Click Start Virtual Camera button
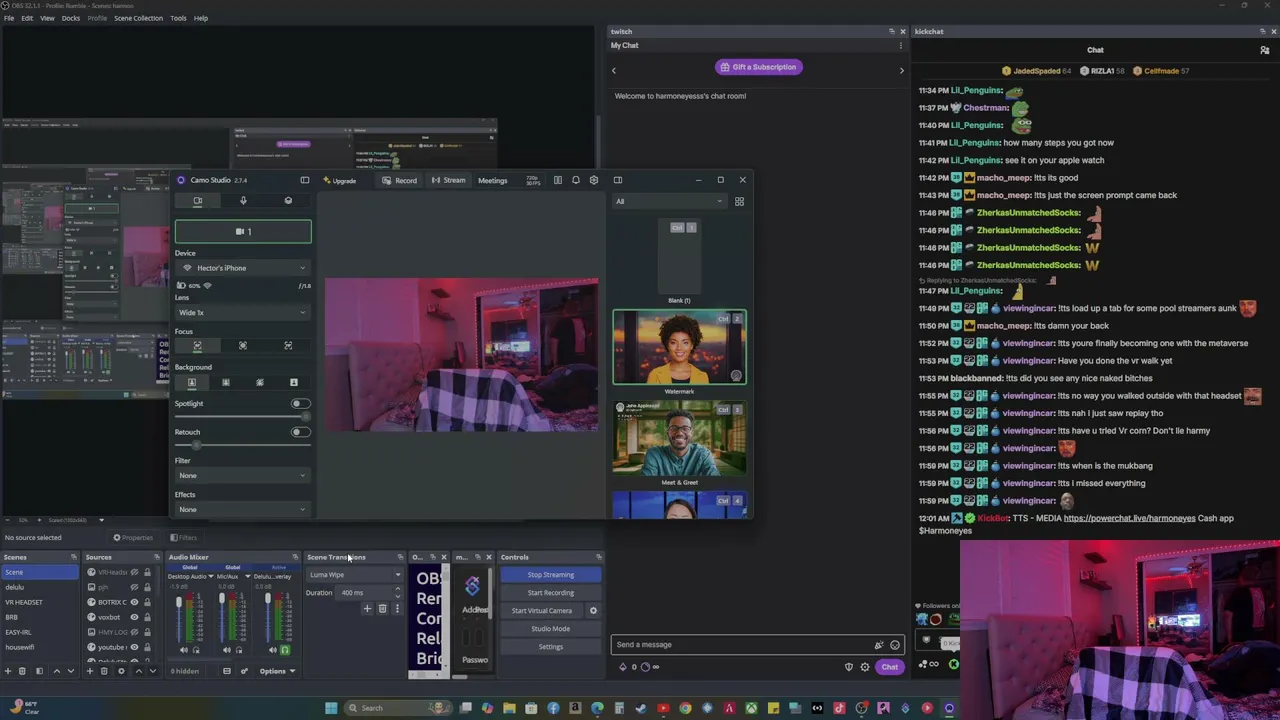 pyautogui.click(x=542, y=611)
